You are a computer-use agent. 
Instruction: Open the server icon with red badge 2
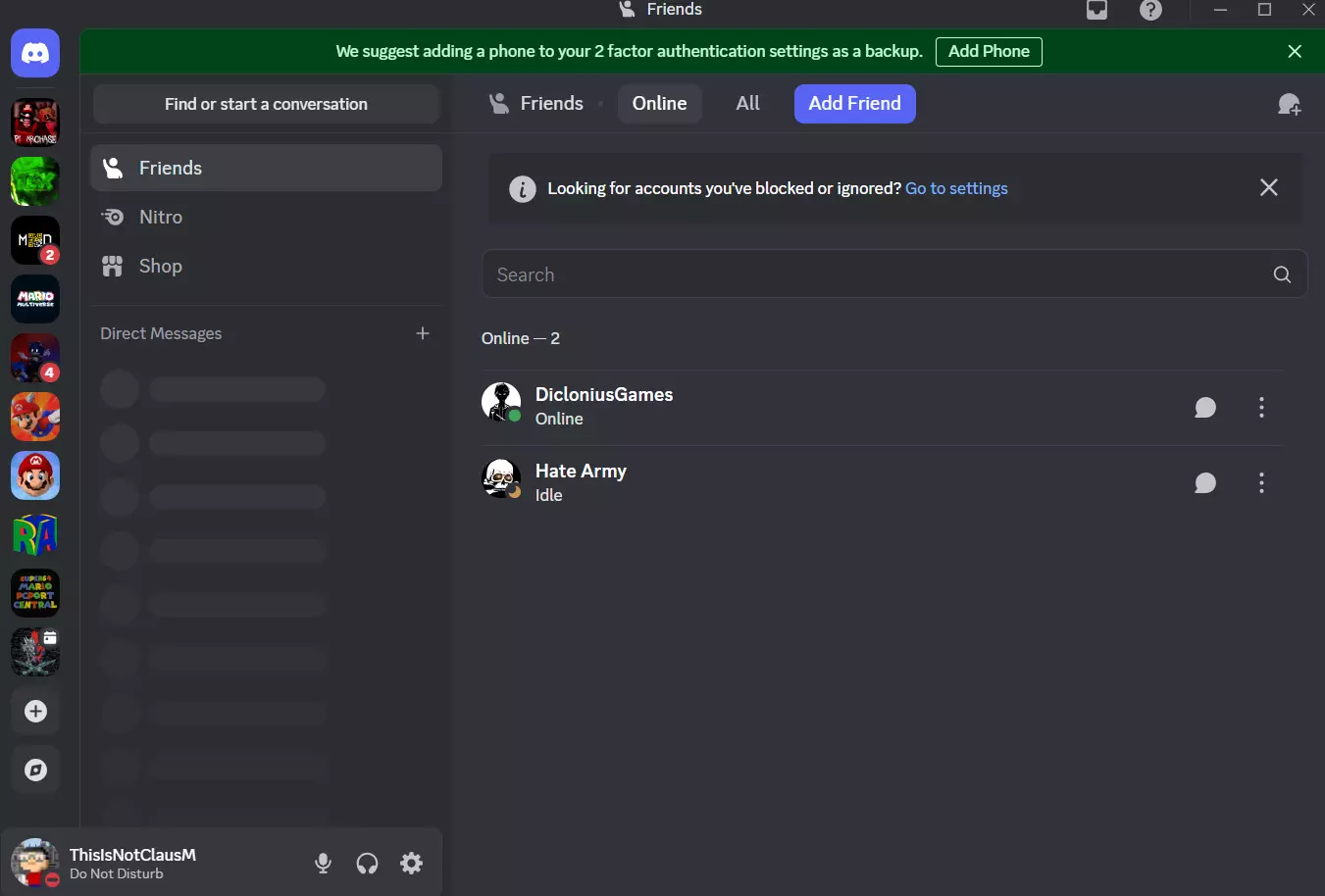(35, 240)
